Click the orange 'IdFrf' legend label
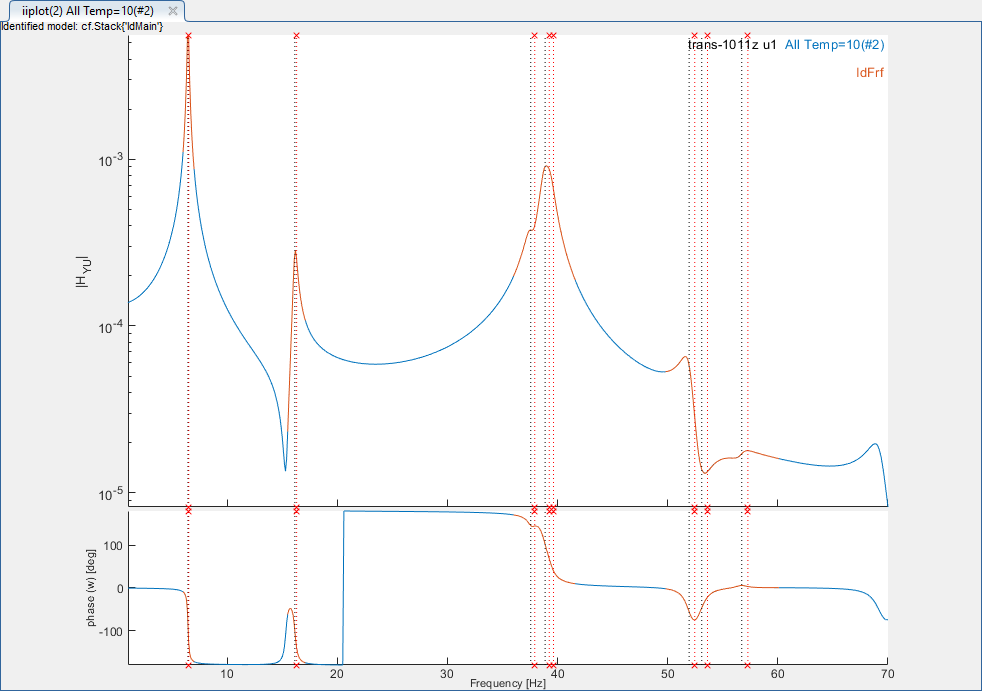The height and width of the screenshot is (691, 982). (869, 73)
